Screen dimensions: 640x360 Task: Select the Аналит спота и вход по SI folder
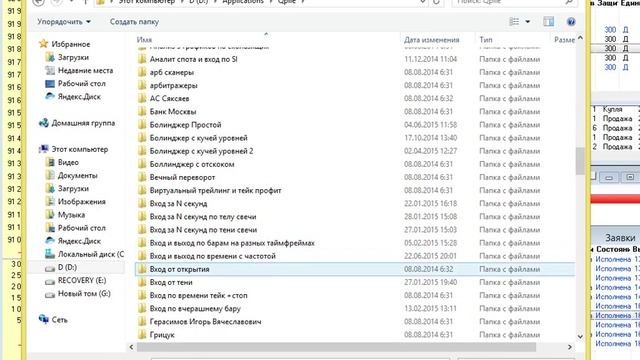(193, 59)
